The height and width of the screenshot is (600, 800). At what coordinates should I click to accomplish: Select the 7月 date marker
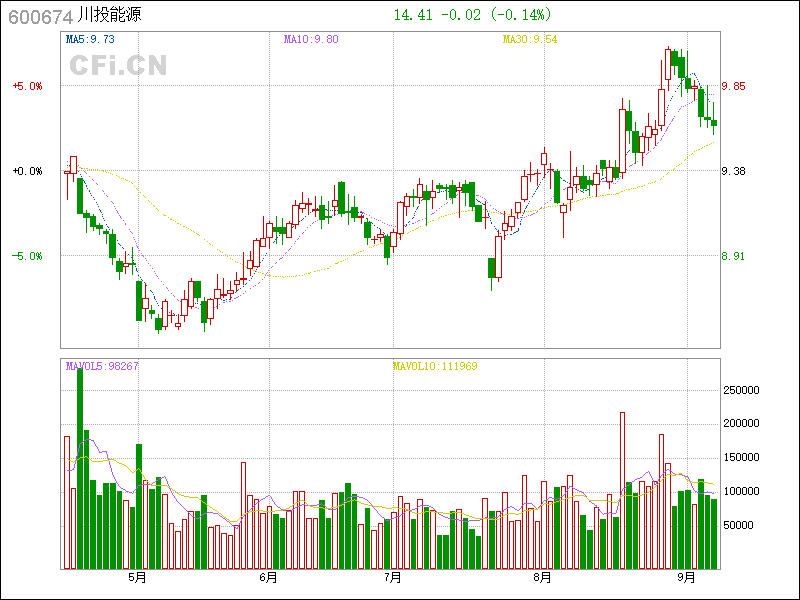pyautogui.click(x=393, y=577)
